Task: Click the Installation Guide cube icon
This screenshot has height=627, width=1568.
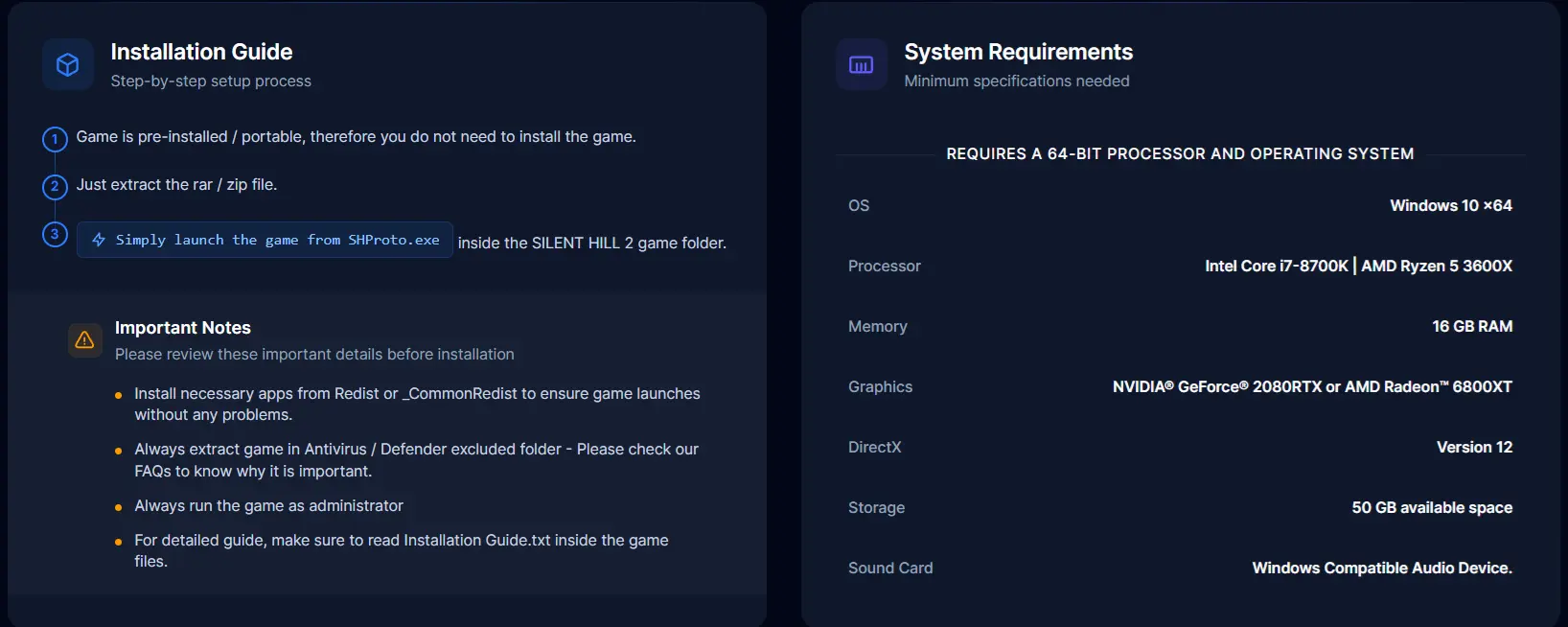Action: [67, 64]
